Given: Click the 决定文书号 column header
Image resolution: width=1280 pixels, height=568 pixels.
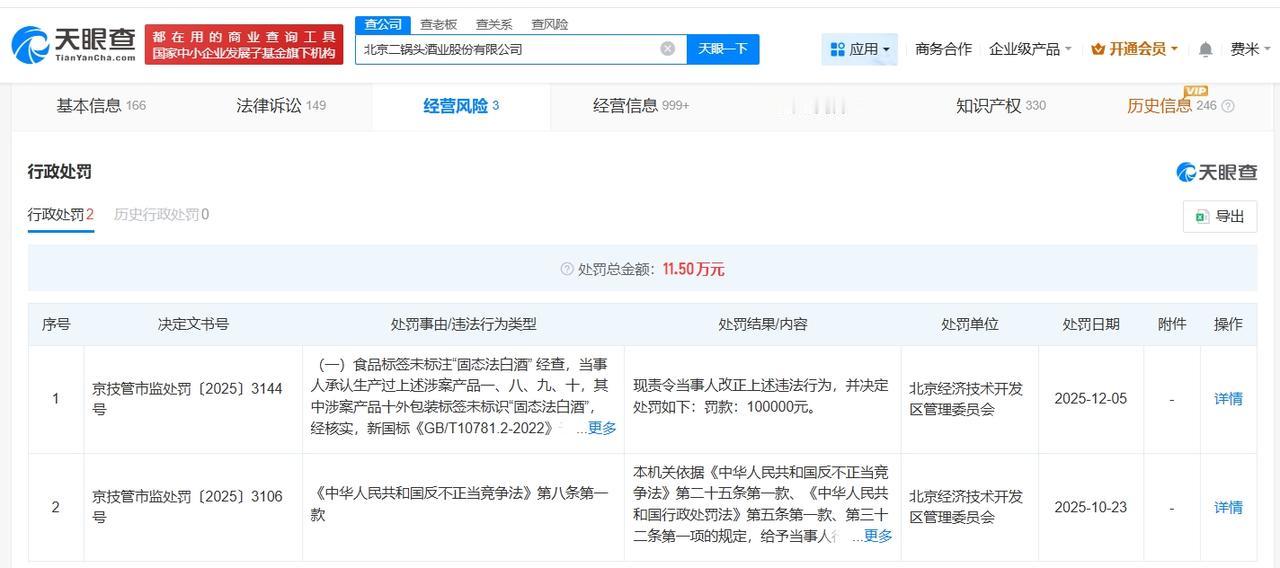Looking at the screenshot, I should (x=193, y=325).
